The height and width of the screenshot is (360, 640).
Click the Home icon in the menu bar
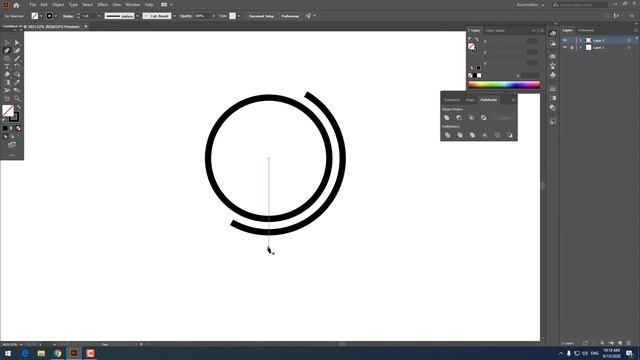click(x=16, y=5)
